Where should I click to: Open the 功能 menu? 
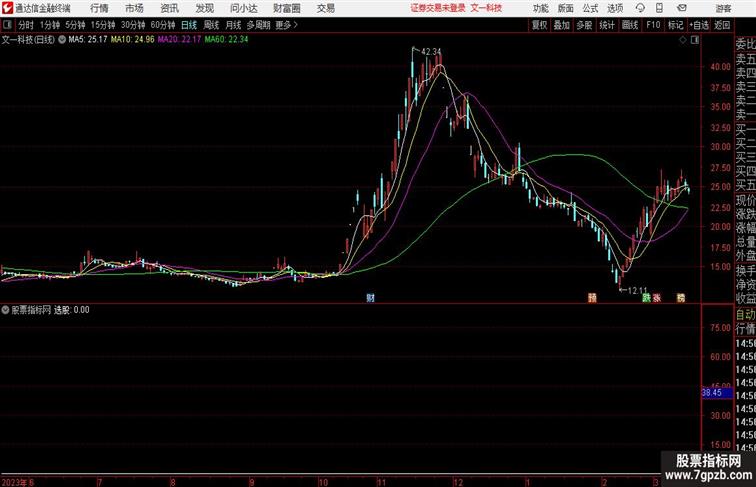tap(541, 8)
